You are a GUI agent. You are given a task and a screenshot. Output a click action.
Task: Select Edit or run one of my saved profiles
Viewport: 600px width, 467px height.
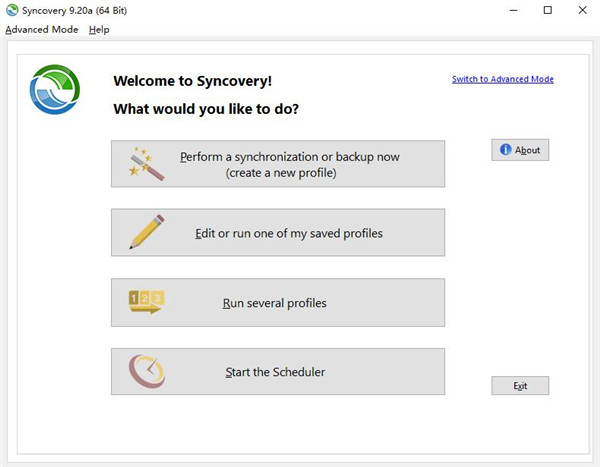click(x=288, y=233)
